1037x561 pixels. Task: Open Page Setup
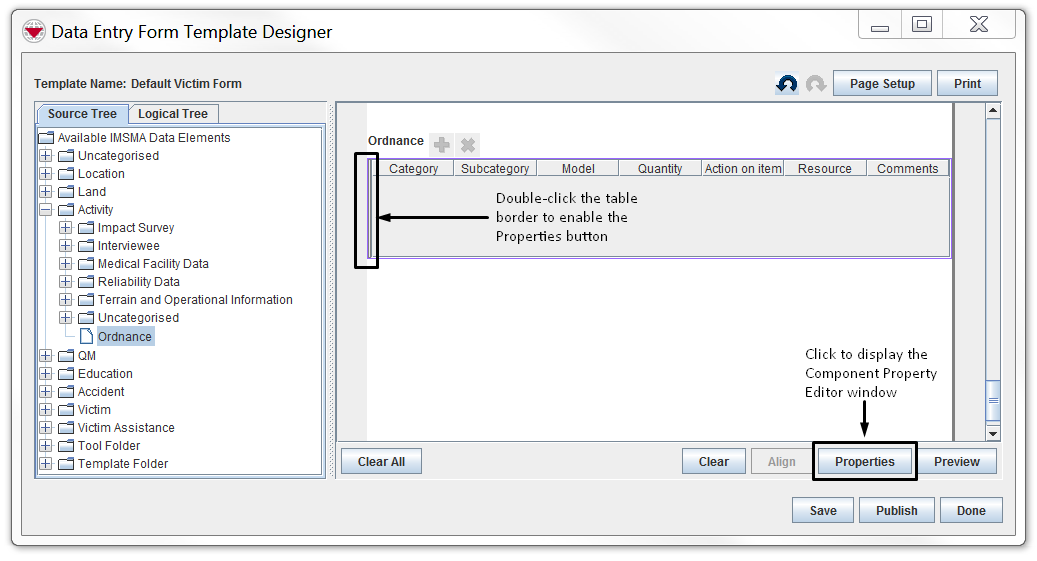point(881,84)
